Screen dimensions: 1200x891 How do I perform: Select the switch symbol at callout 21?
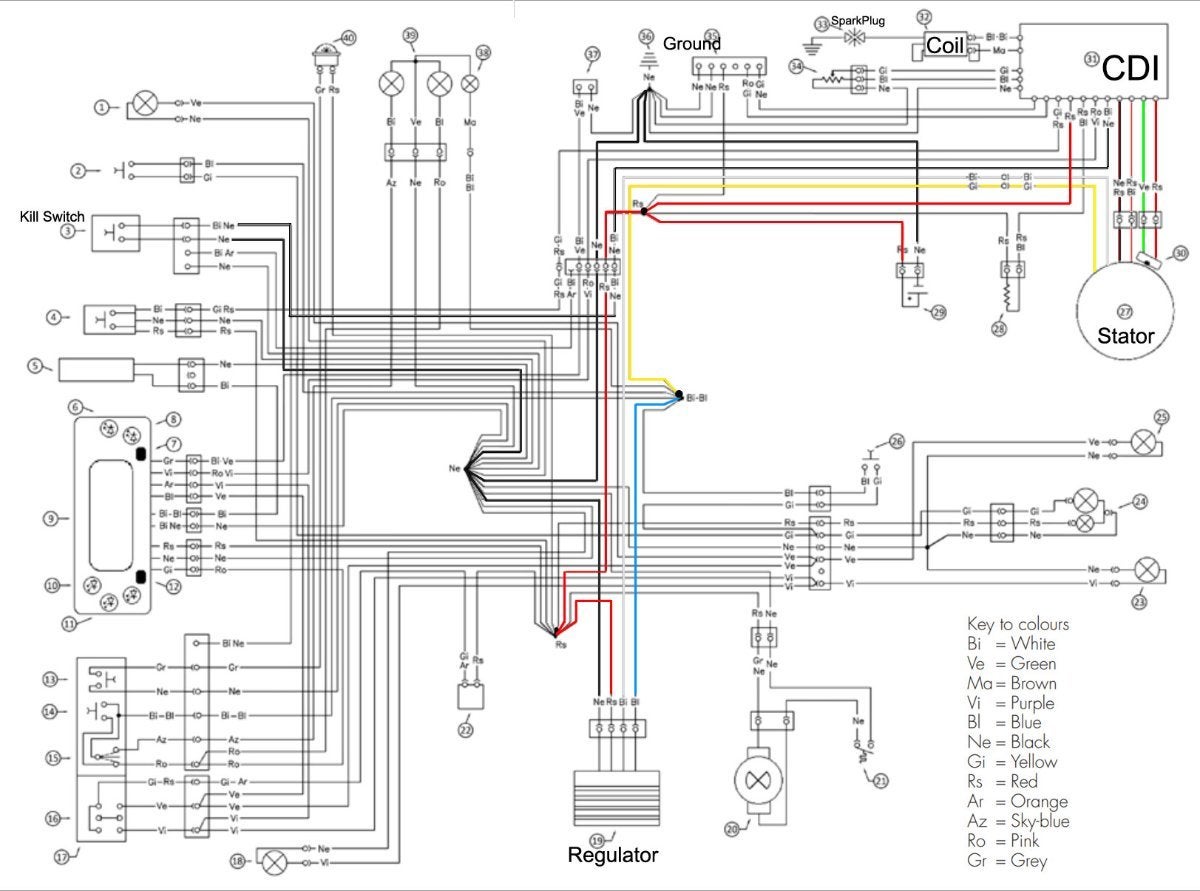click(864, 751)
